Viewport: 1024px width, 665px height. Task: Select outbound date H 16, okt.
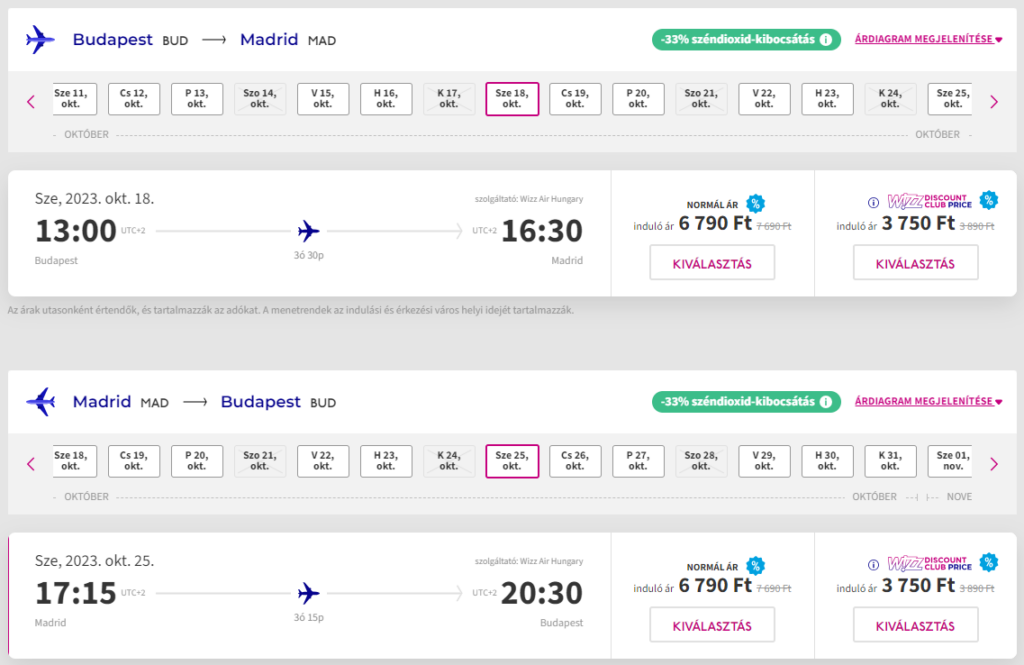386,99
